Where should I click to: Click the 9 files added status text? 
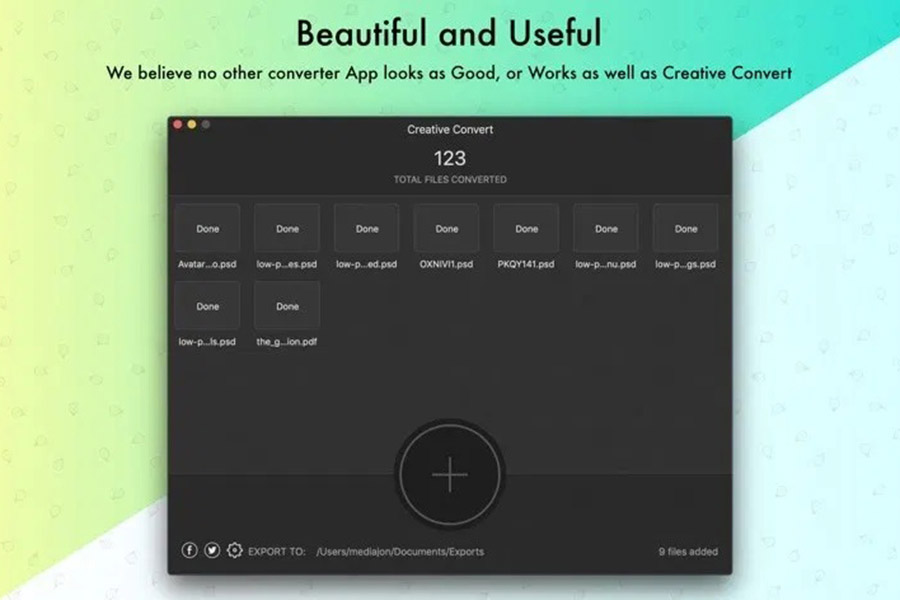pos(687,552)
